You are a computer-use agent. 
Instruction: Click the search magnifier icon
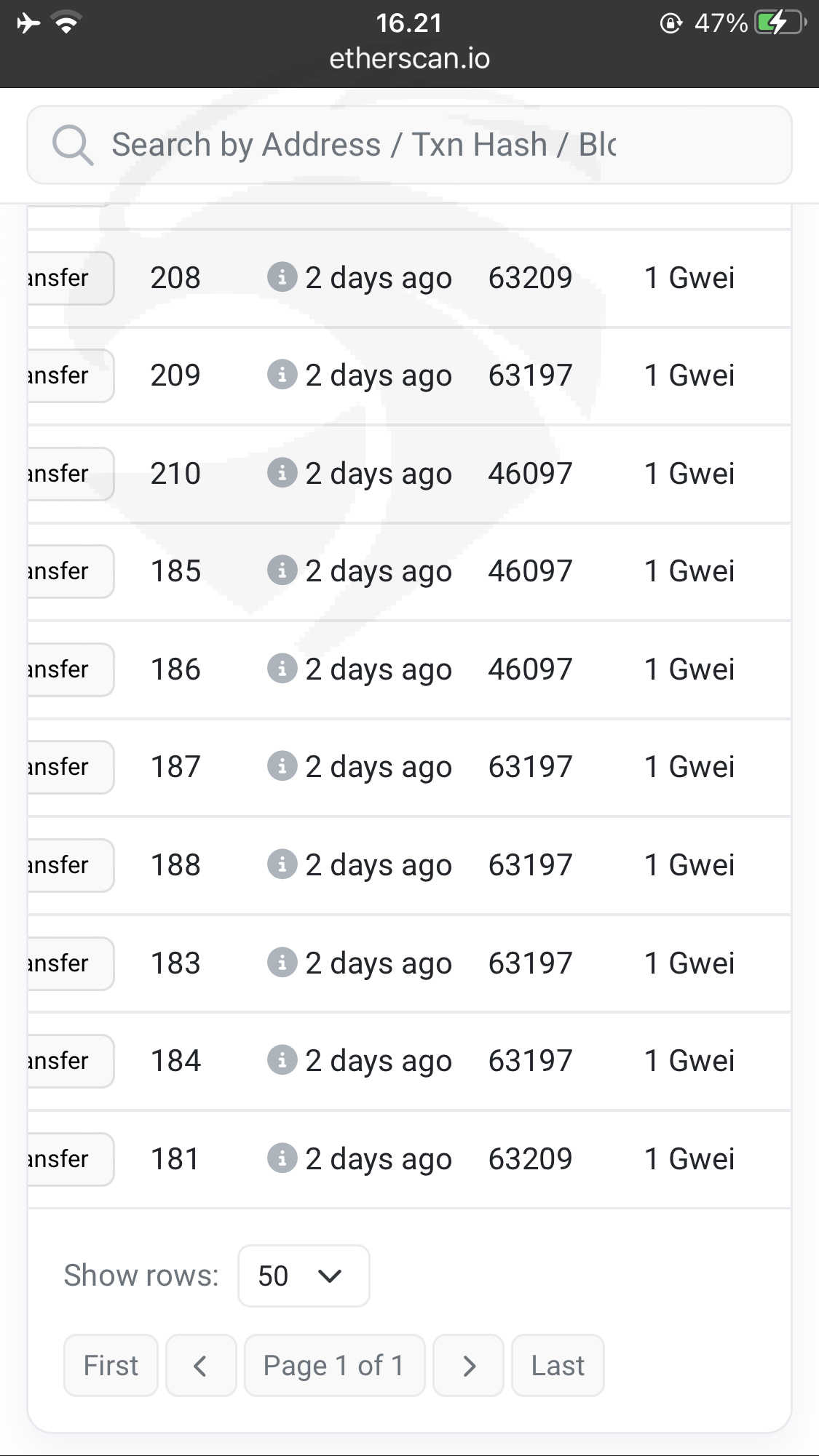(72, 145)
